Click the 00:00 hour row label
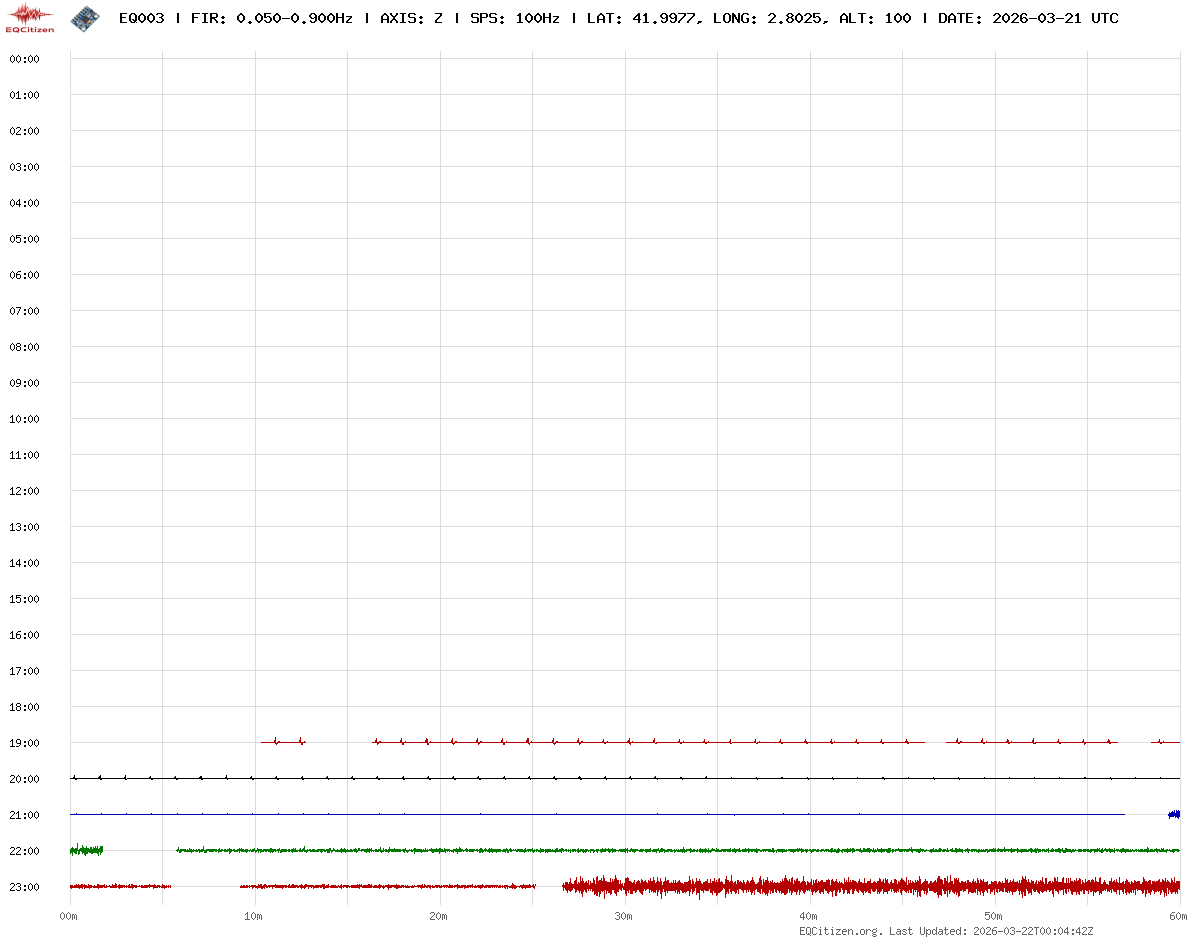Image resolution: width=1200 pixels, height=940 pixels. 24,59
